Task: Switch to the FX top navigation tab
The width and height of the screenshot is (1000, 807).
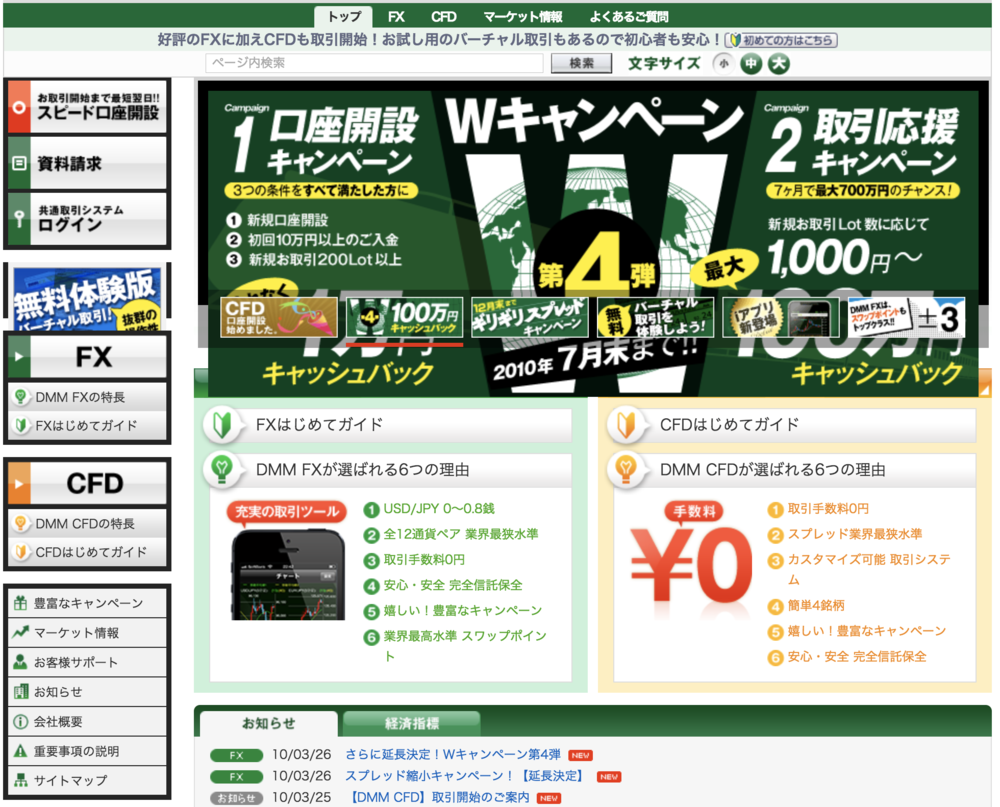Action: coord(396,17)
